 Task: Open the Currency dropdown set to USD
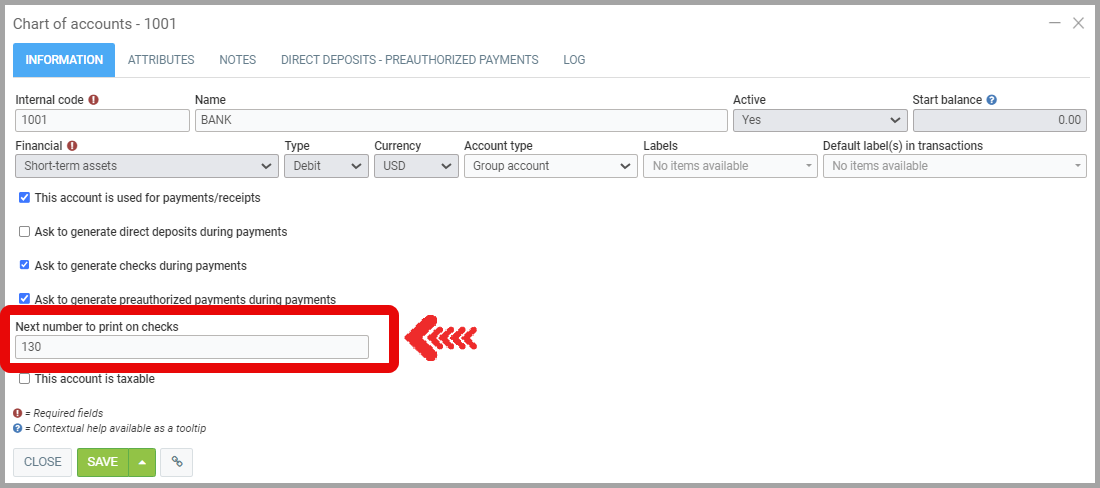[416, 166]
